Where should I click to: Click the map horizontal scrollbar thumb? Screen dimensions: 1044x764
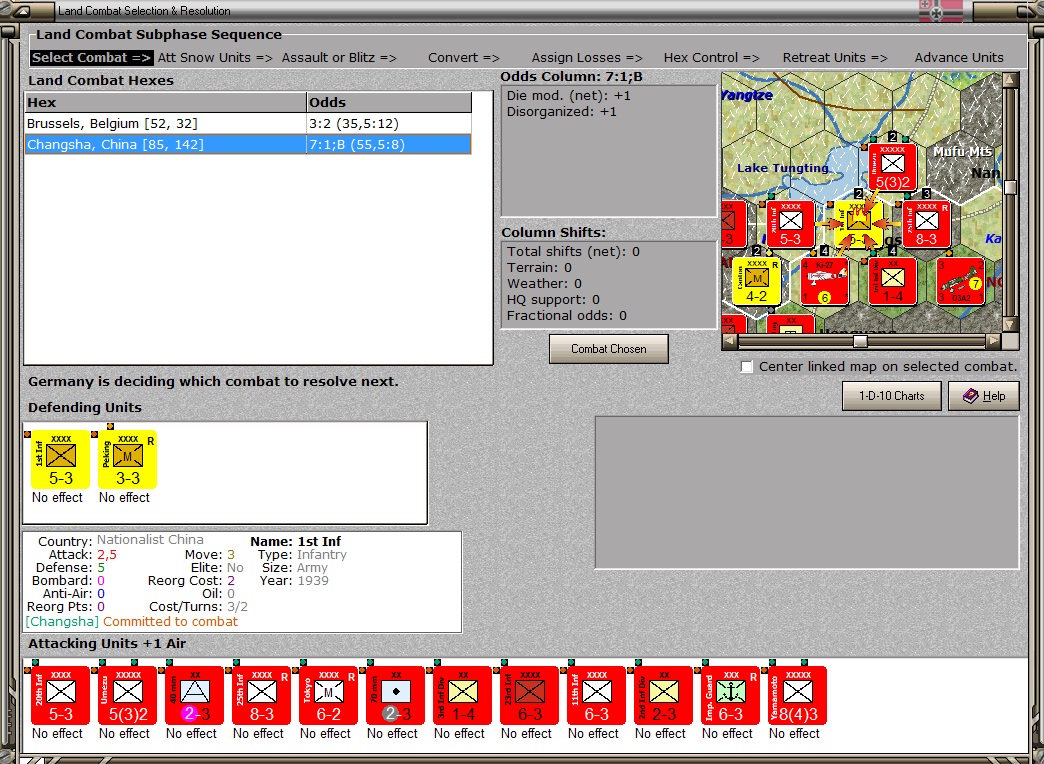pos(860,341)
